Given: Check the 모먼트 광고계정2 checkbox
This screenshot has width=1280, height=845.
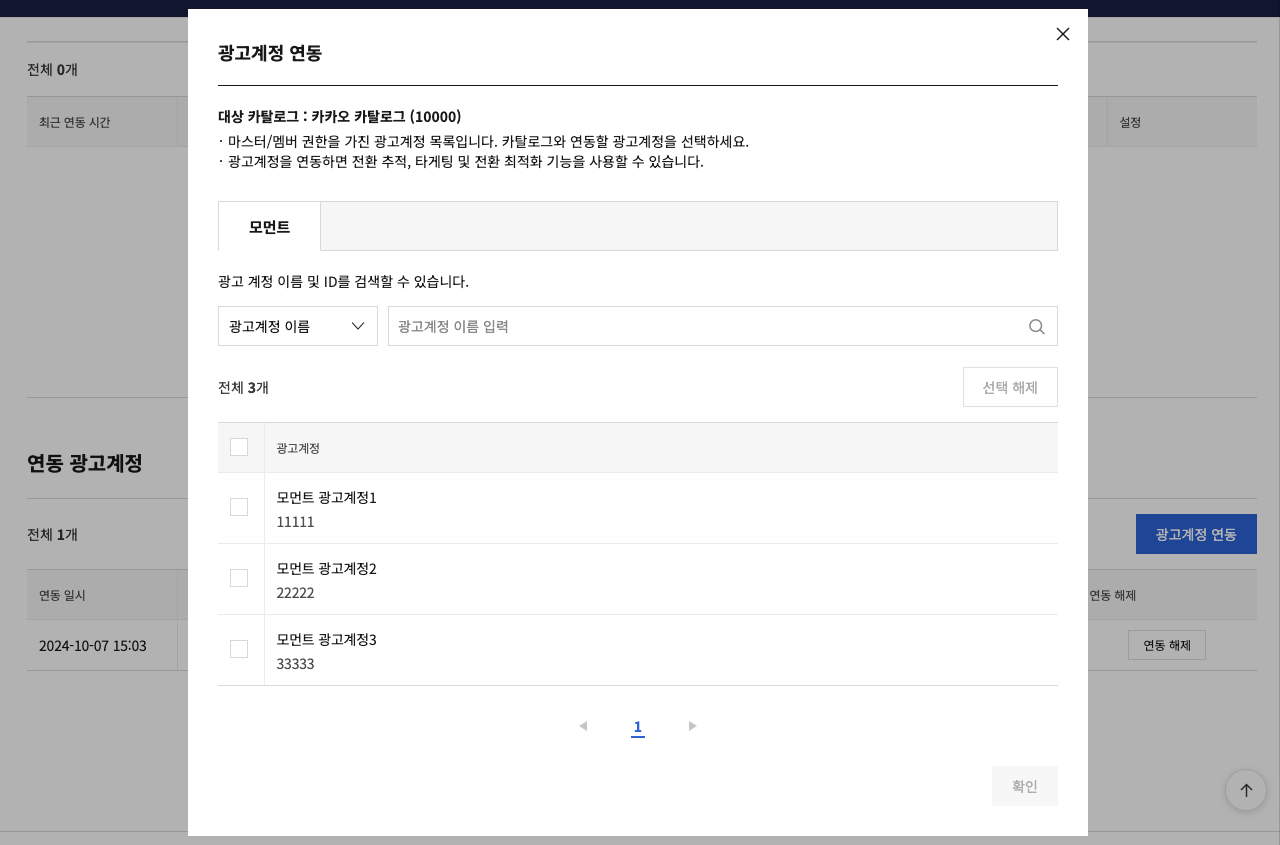Looking at the screenshot, I should click(239, 578).
